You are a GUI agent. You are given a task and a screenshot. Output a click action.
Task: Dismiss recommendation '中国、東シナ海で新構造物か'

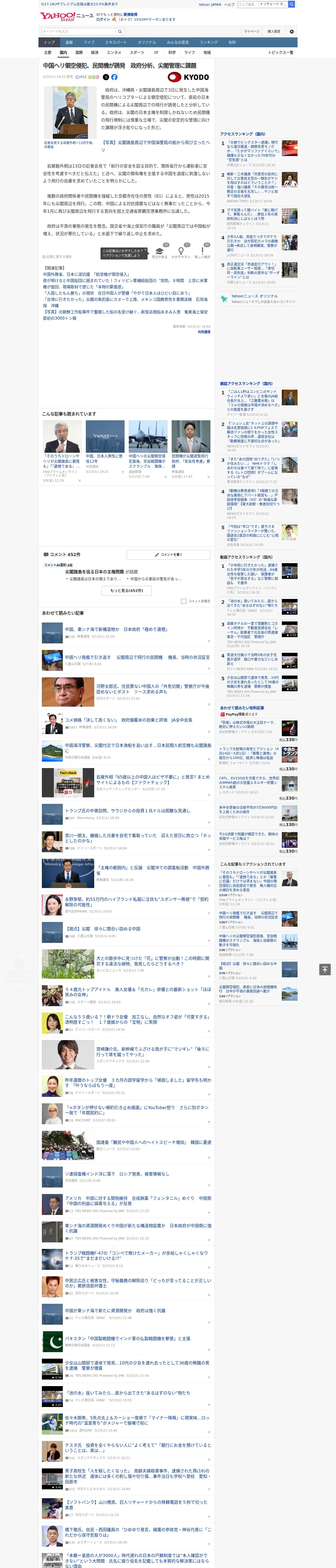[209, 641]
